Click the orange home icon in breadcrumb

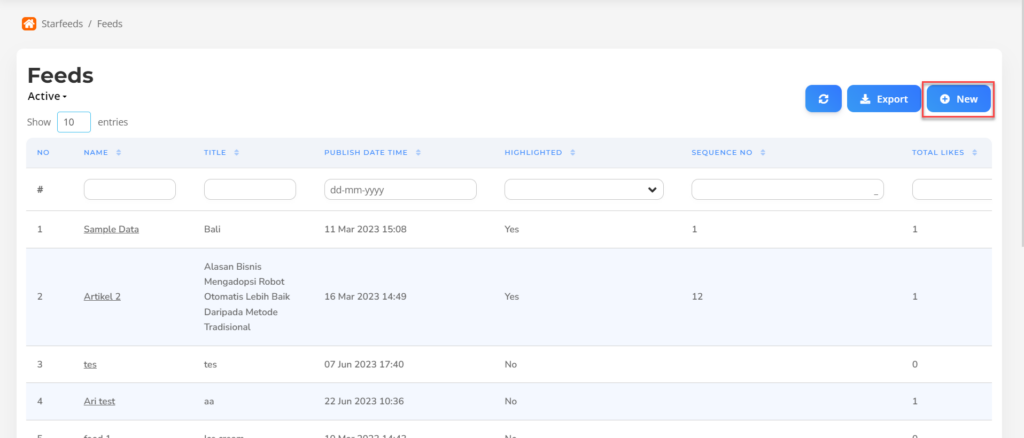tap(29, 24)
